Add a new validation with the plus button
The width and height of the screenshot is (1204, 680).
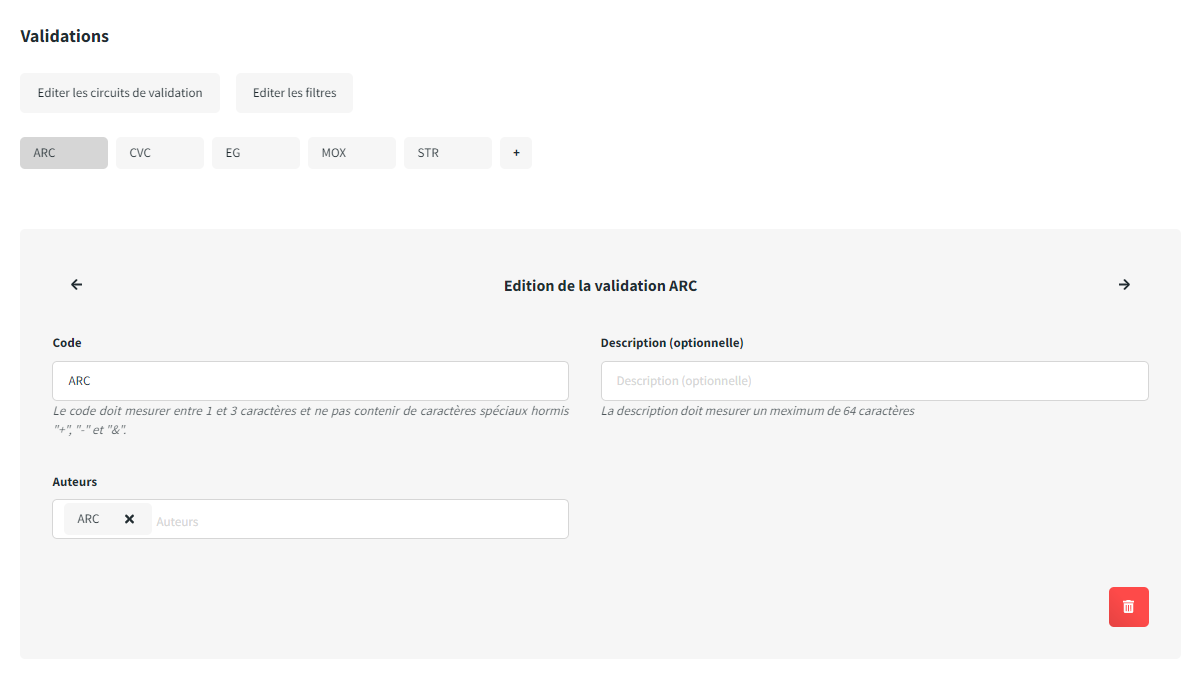(516, 153)
